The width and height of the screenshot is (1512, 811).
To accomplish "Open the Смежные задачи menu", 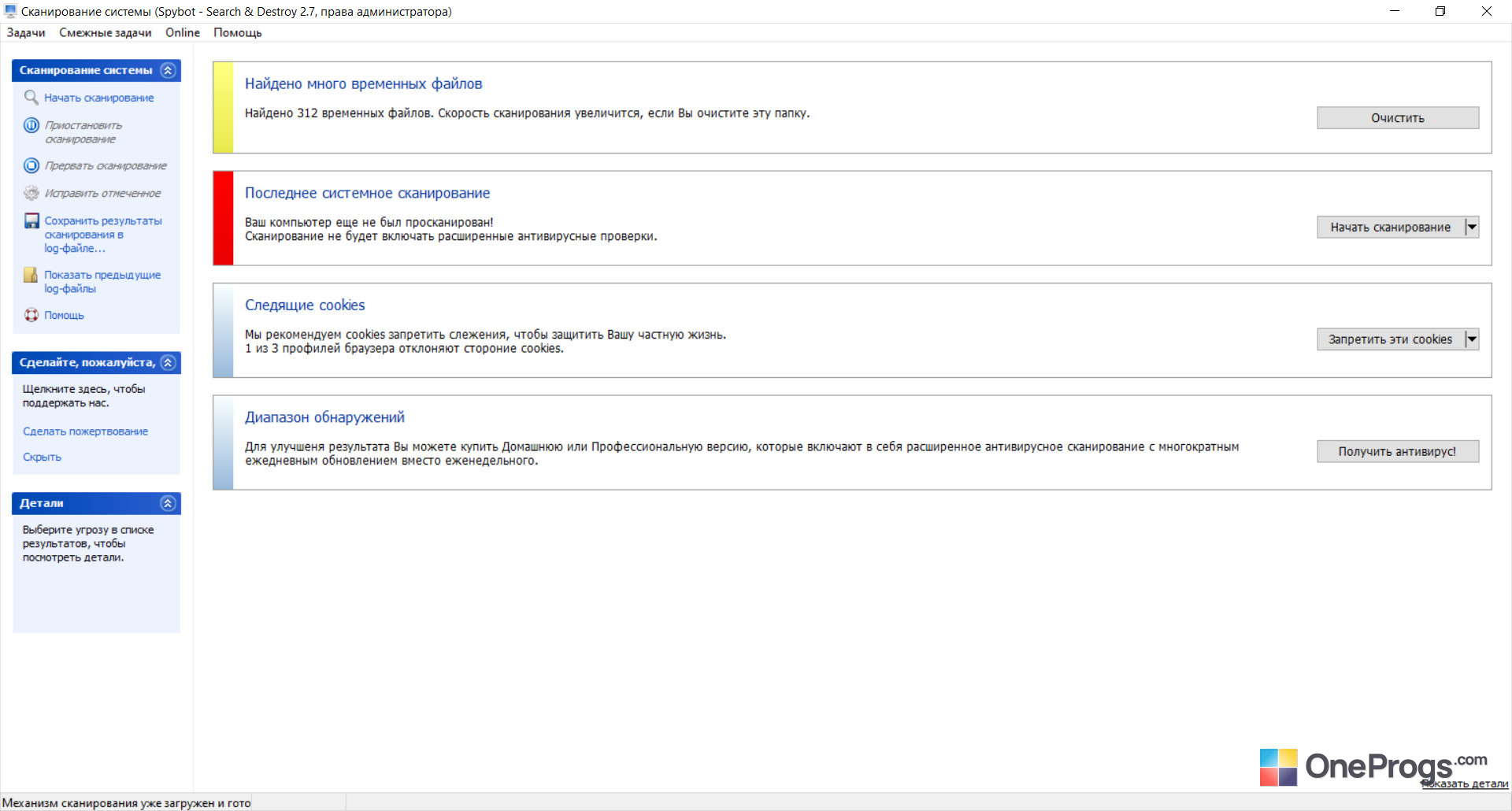I will pyautogui.click(x=106, y=32).
